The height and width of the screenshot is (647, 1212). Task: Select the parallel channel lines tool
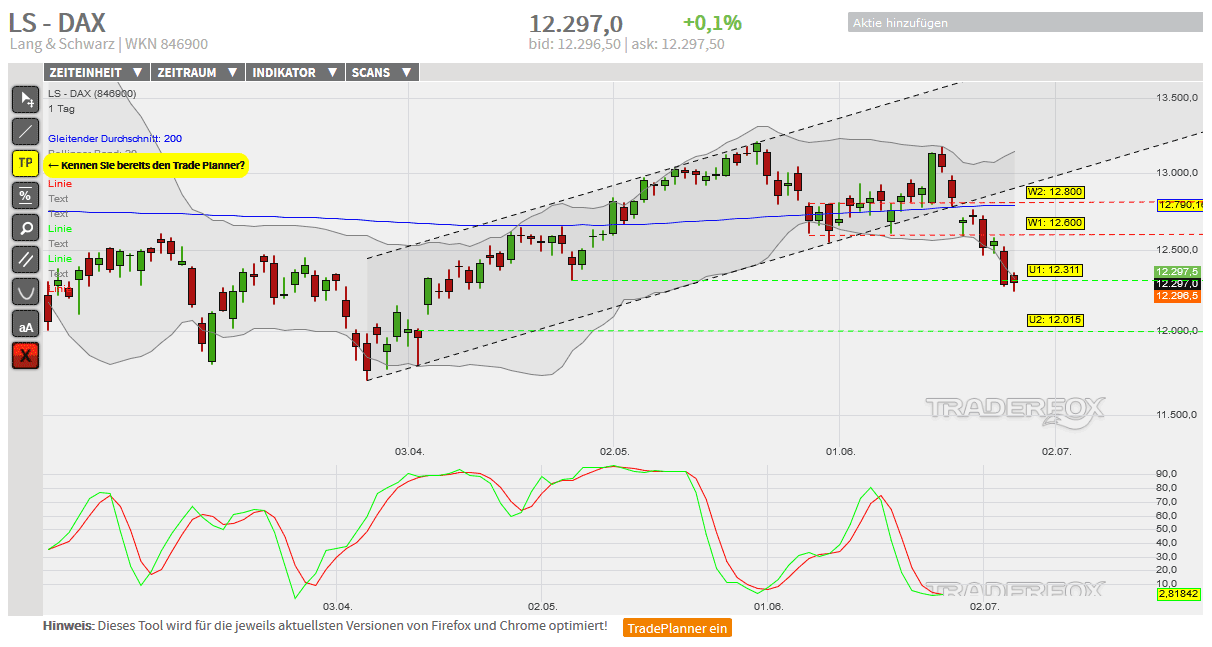(x=26, y=259)
